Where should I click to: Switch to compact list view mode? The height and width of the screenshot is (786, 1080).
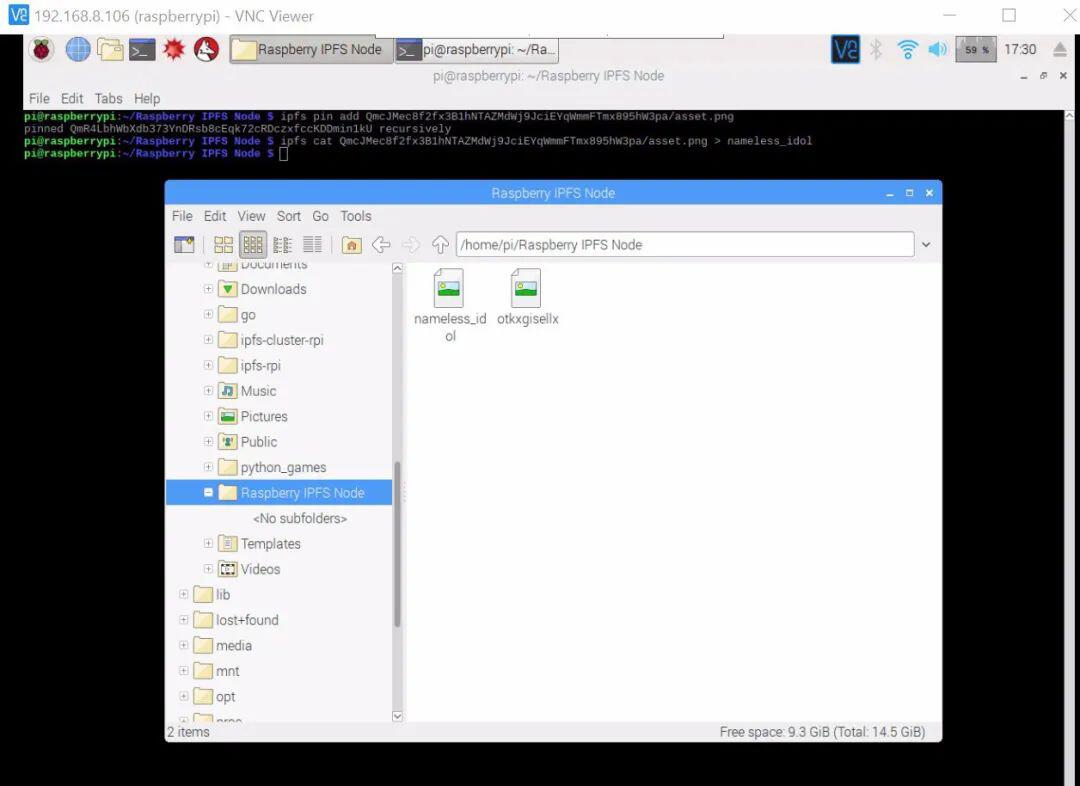tap(282, 245)
